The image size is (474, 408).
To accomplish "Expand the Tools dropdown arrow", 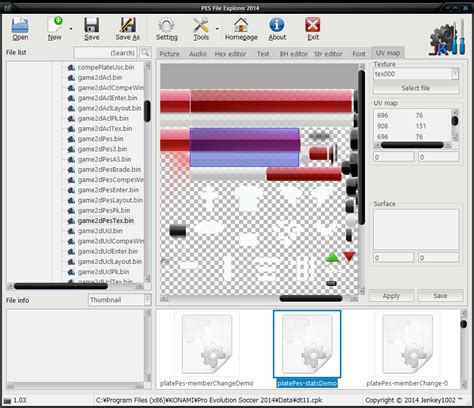I will (217, 29).
